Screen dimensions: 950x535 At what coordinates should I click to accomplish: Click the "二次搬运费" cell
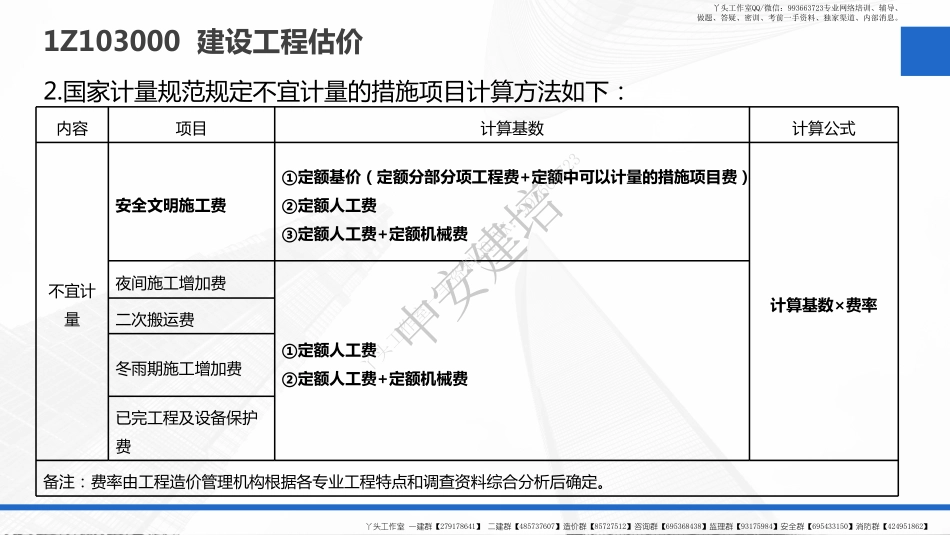click(x=155, y=320)
